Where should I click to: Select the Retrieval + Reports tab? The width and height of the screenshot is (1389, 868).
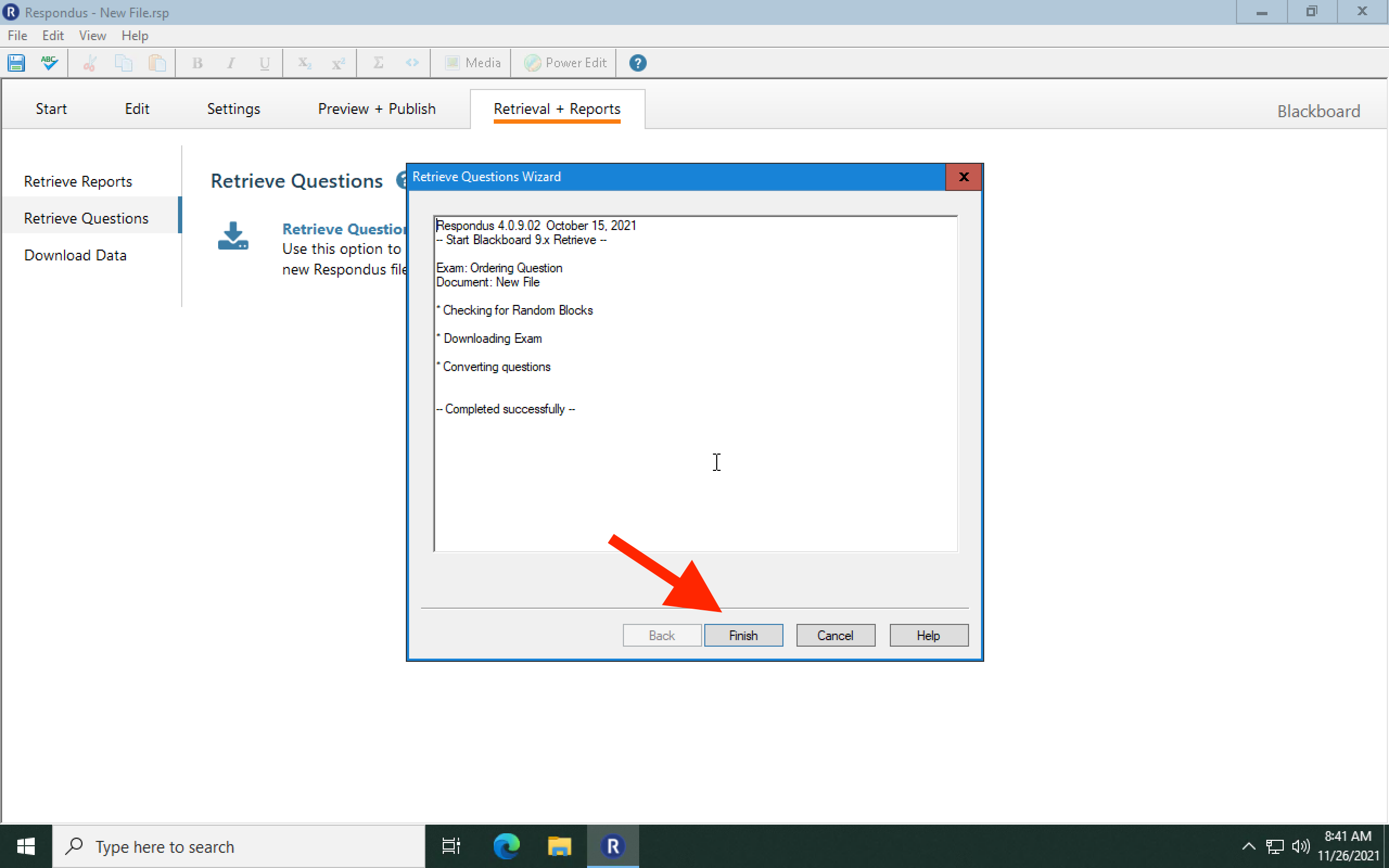[557, 108]
